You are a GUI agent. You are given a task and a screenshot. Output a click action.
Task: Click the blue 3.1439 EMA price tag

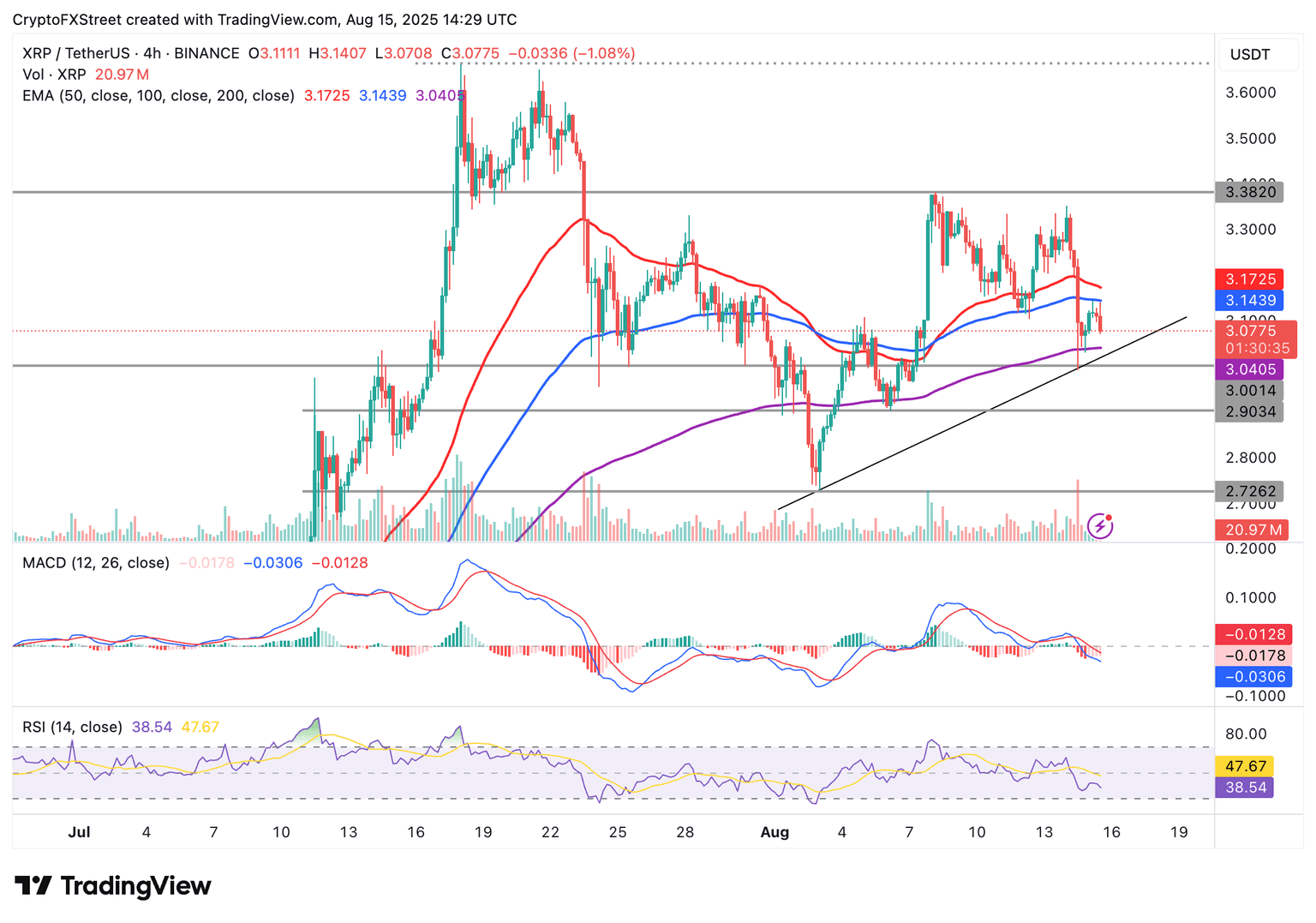[1250, 300]
